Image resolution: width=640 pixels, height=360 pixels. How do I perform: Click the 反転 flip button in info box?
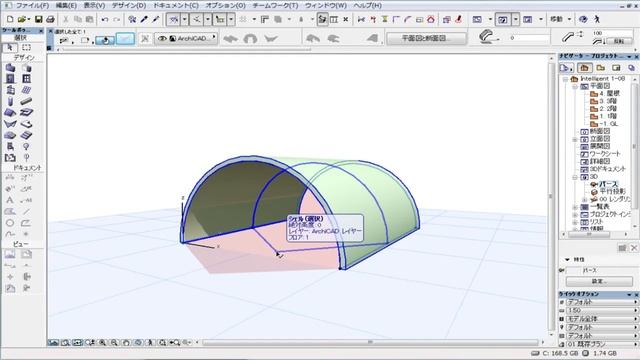point(619,41)
